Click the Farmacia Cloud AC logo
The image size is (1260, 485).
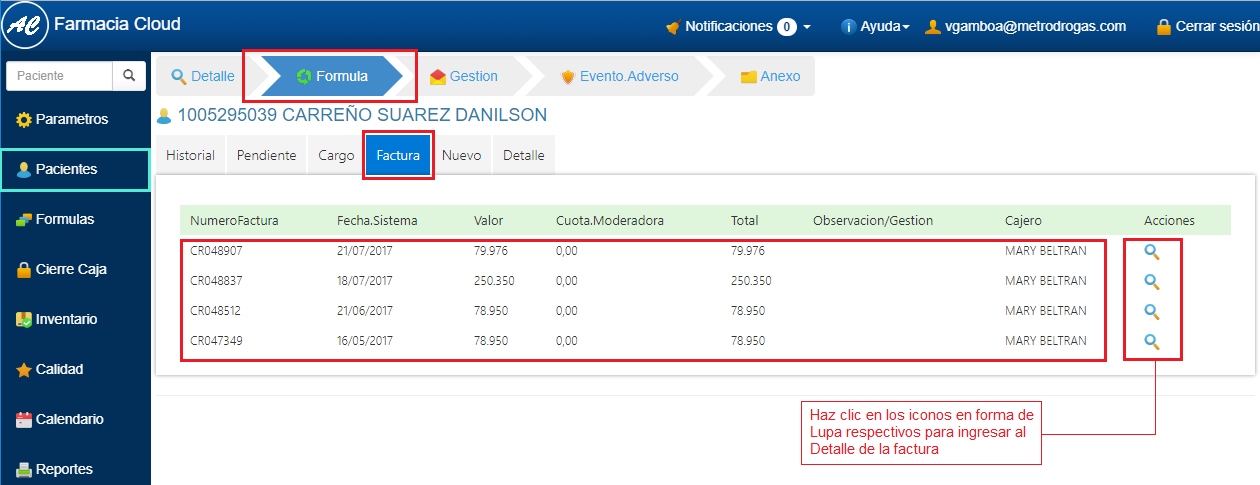coord(25,26)
